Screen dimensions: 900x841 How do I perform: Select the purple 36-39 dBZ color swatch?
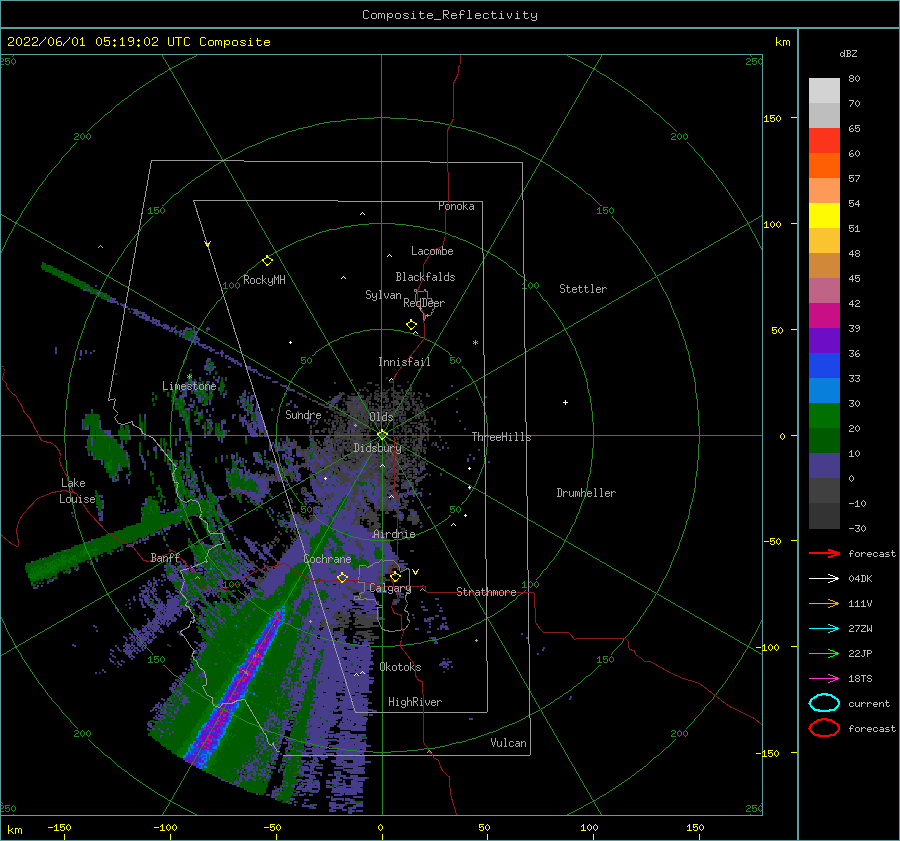coord(824,340)
